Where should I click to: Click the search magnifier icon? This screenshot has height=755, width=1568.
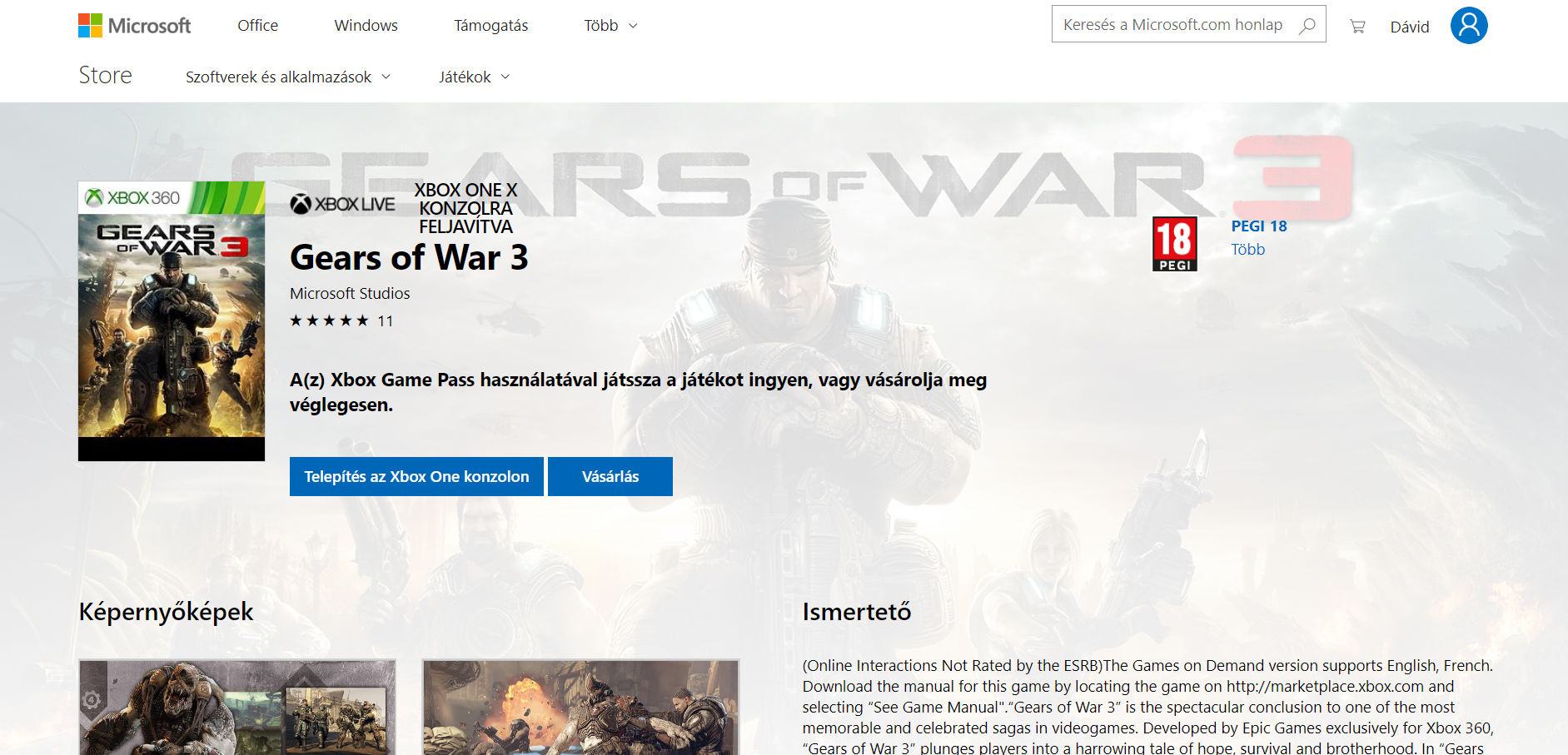(1307, 25)
